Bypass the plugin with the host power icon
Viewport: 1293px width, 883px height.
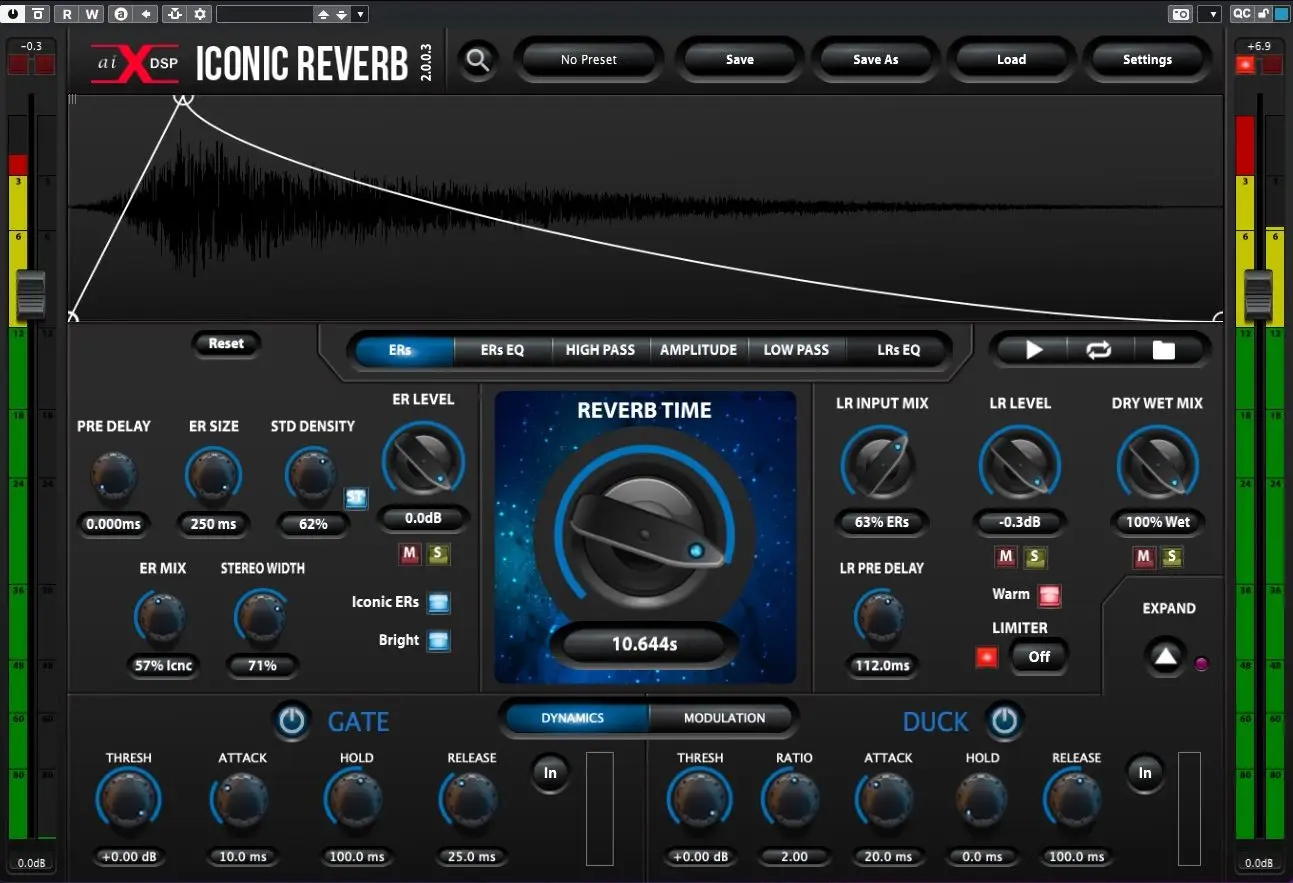pyautogui.click(x=12, y=14)
